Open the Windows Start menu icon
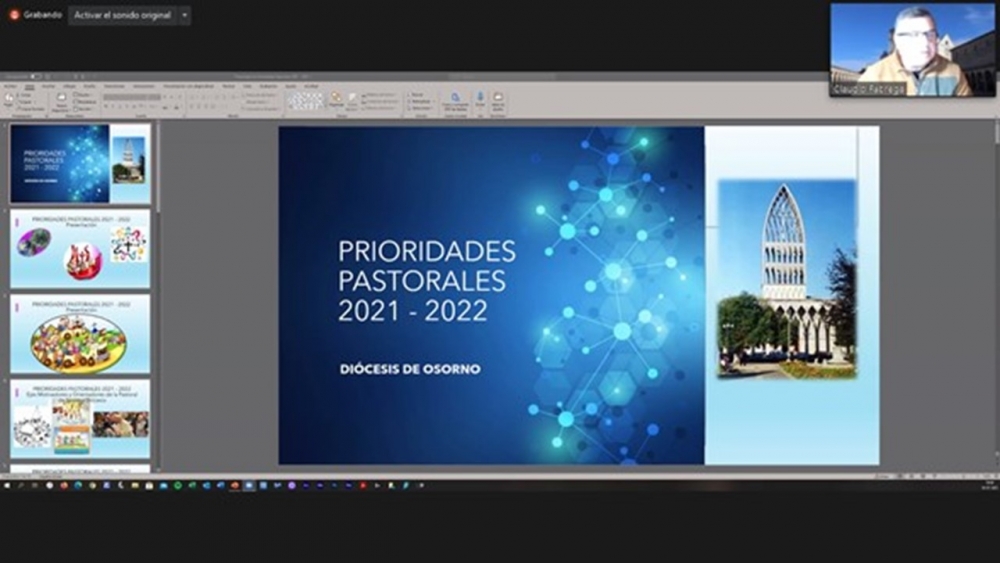Screen dimensions: 1000x563 click(7, 485)
